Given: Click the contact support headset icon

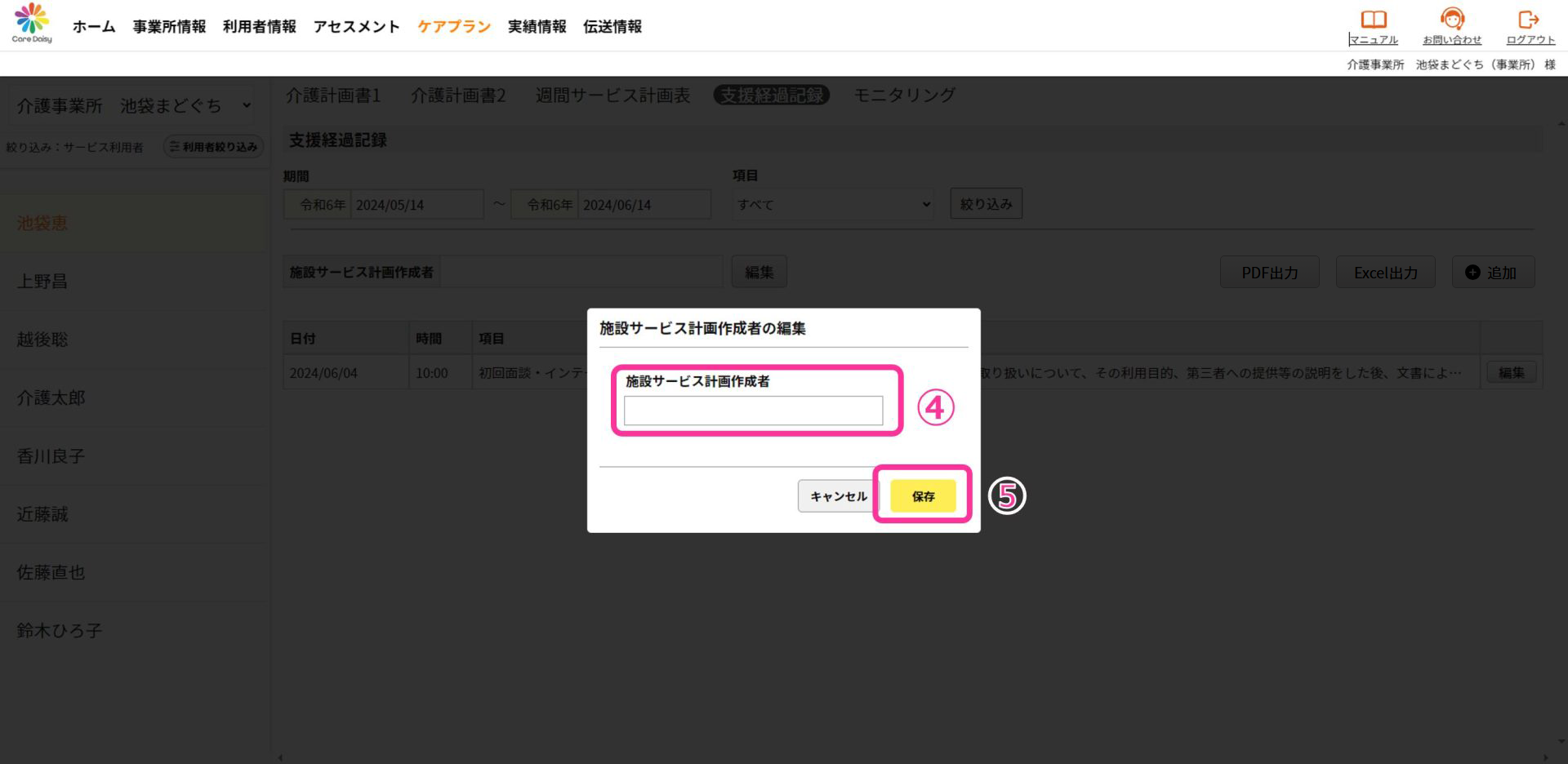Looking at the screenshot, I should click(1451, 18).
